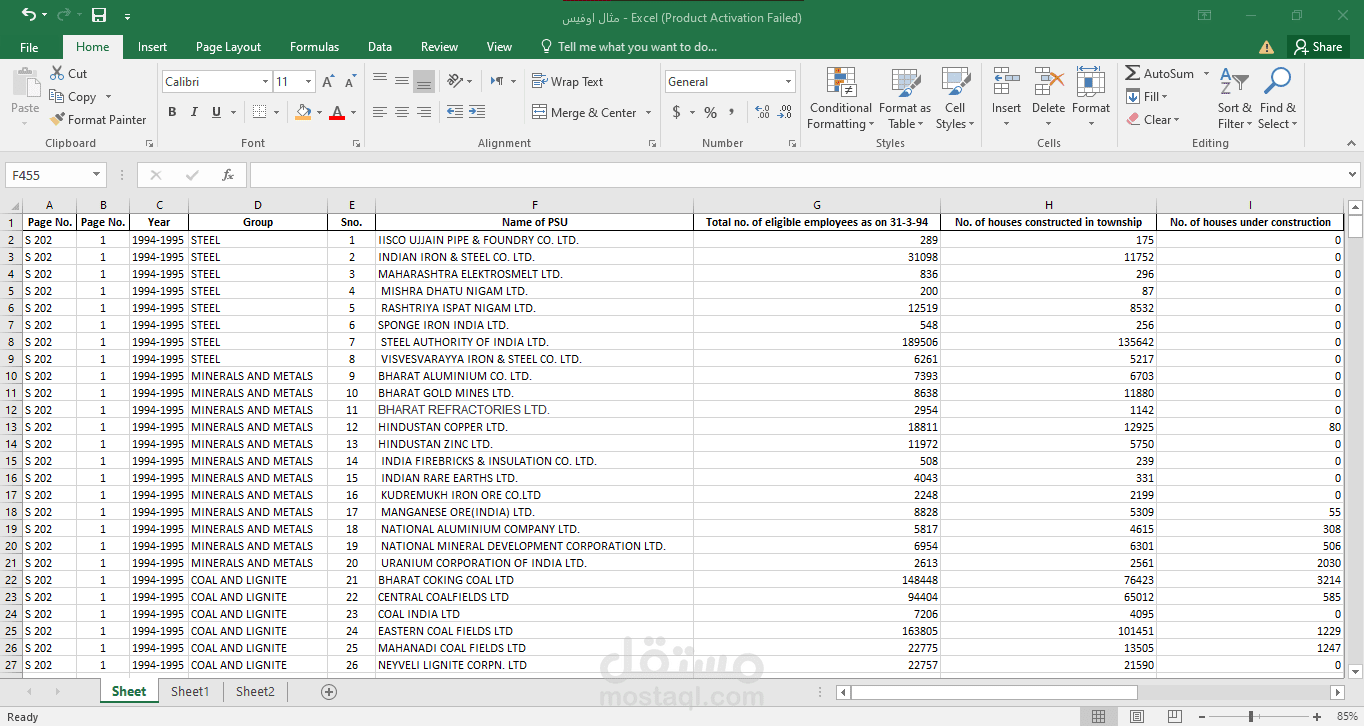1364x726 pixels.
Task: Open Cell Styles gallery
Action: (955, 98)
